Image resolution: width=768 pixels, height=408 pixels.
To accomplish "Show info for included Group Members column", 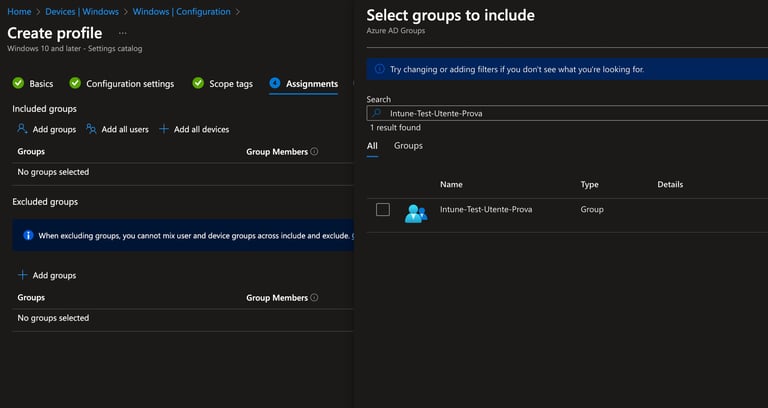I will click(x=314, y=151).
